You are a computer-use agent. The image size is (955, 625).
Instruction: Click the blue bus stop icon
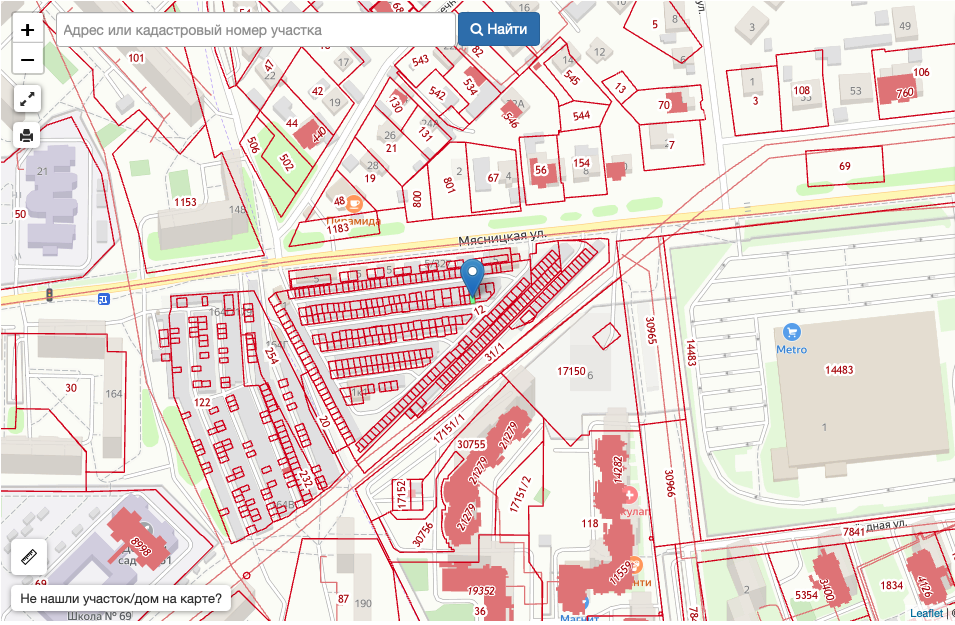pyautogui.click(x=103, y=298)
